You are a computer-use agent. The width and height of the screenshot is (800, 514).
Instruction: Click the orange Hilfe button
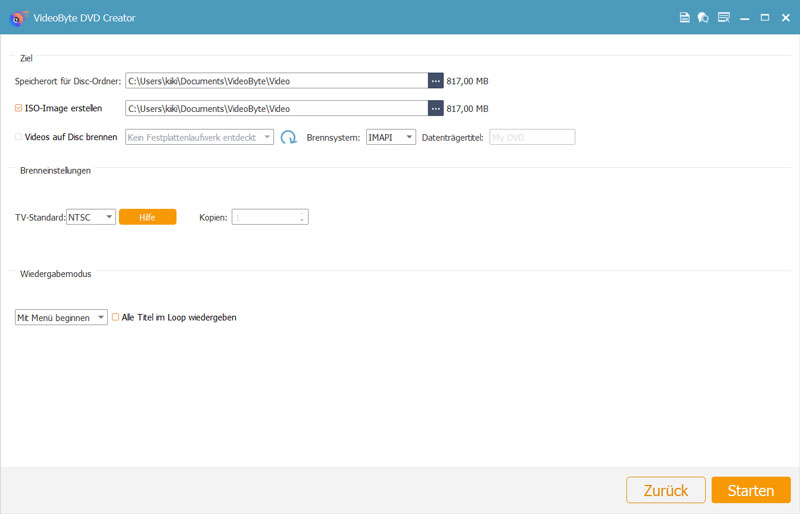coord(147,217)
